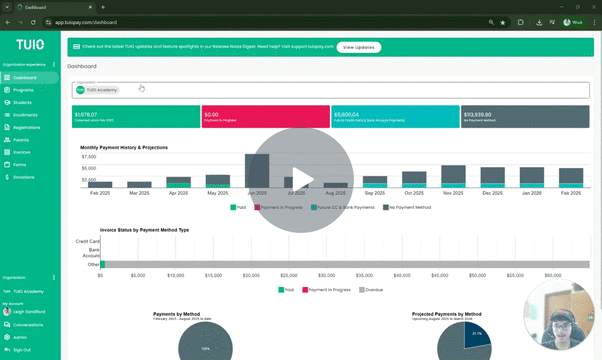Viewport: 602px width, 360px height.
Task: Click the Admin gear icon
Action: coord(7,337)
